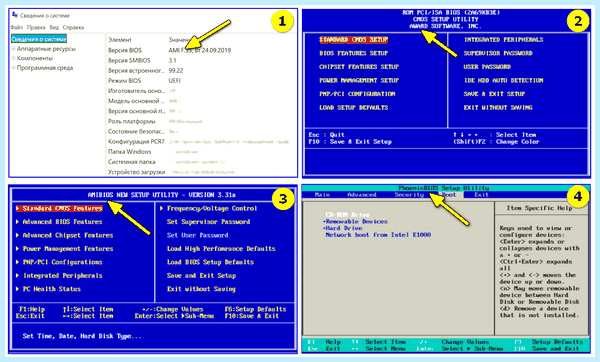Select Exit Without Saving in Award BIOS
The width and height of the screenshot is (600, 362).
498,108
